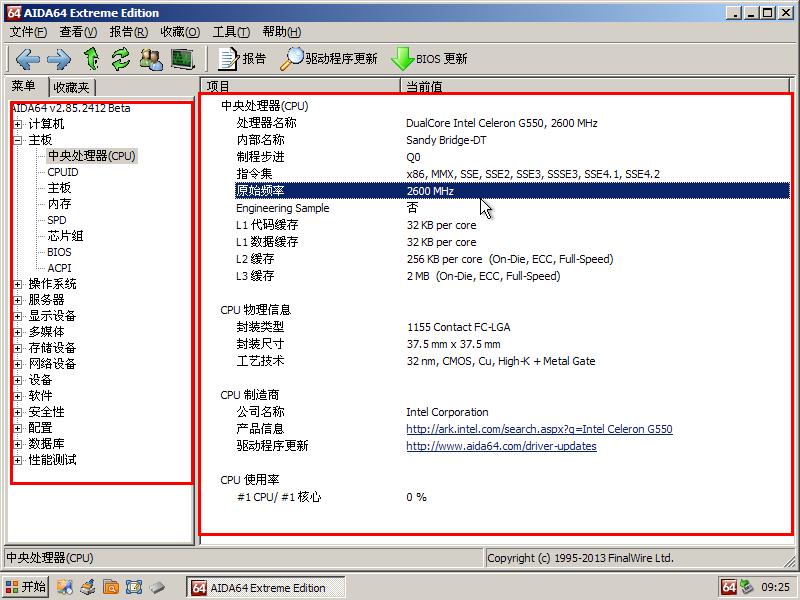Click BIOS 更新 green arrow button
The image size is (800, 600).
point(429,59)
